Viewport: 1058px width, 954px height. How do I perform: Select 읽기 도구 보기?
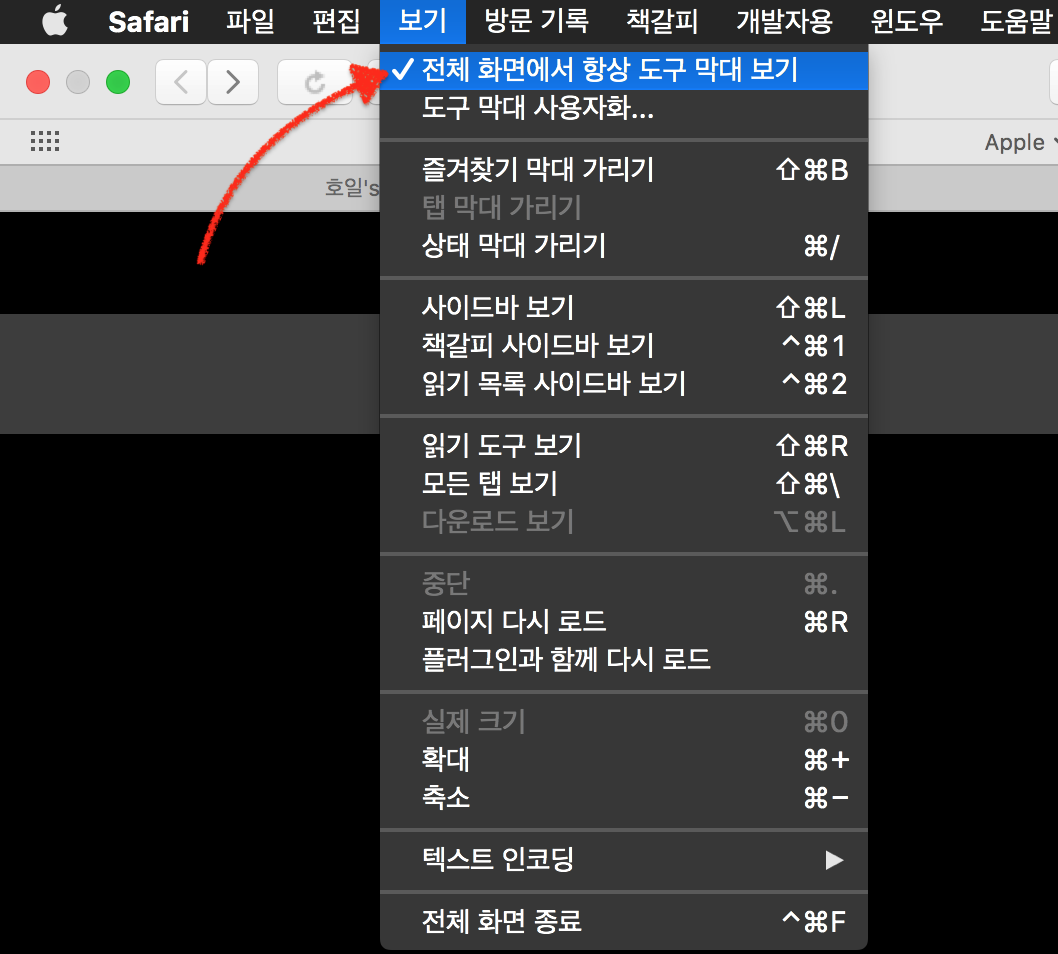click(624, 445)
